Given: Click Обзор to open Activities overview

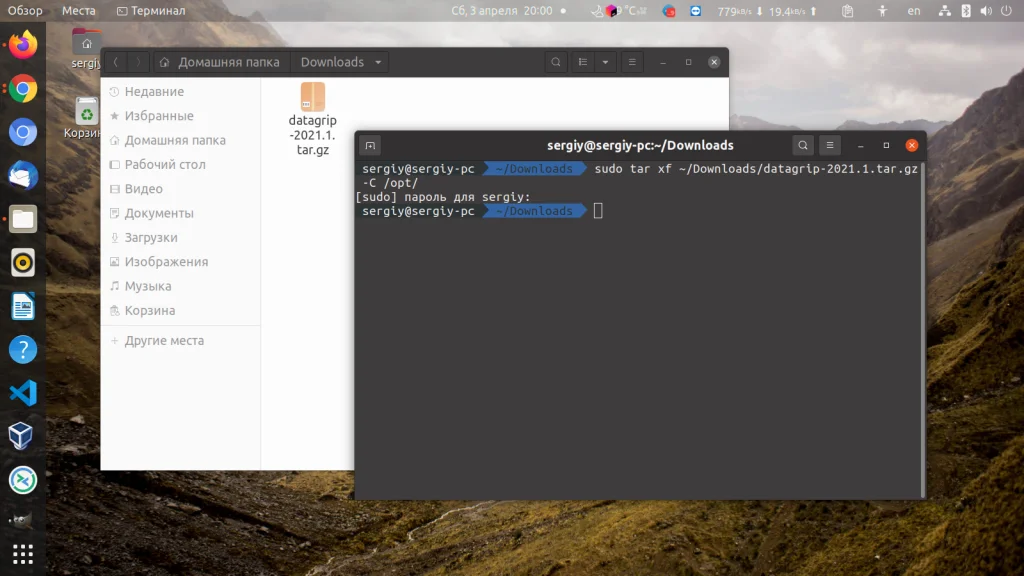Looking at the screenshot, I should pos(24,10).
